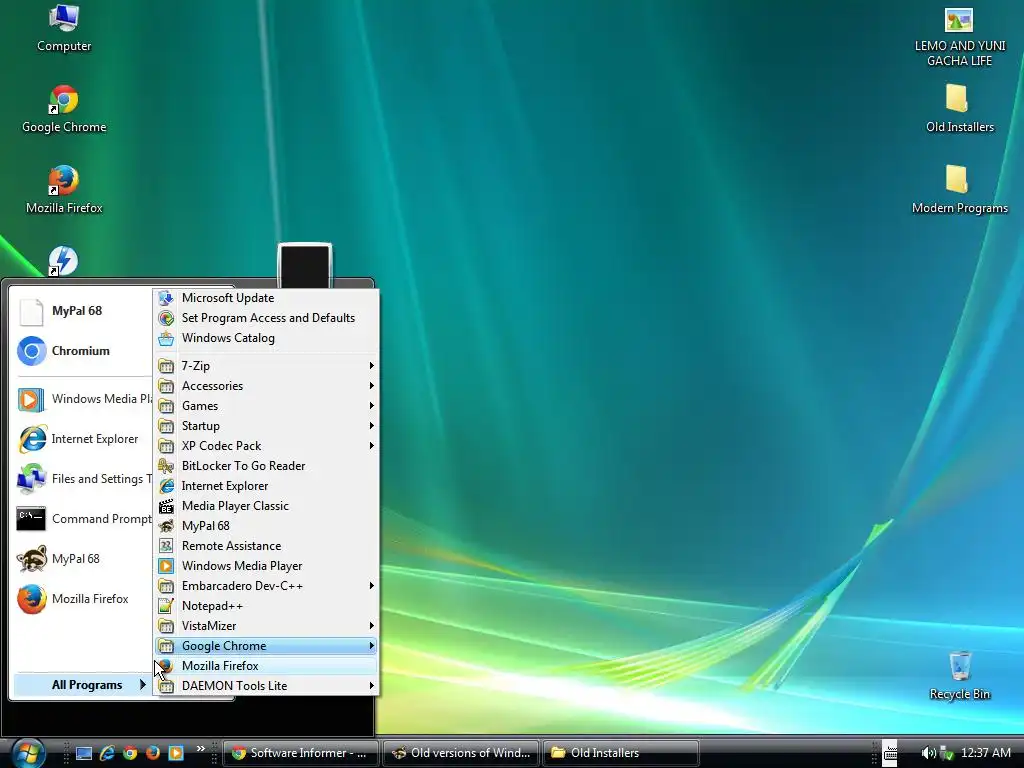1024x768 pixels.
Task: Expand the hidden quick launch items chevron
Action: coord(200,748)
